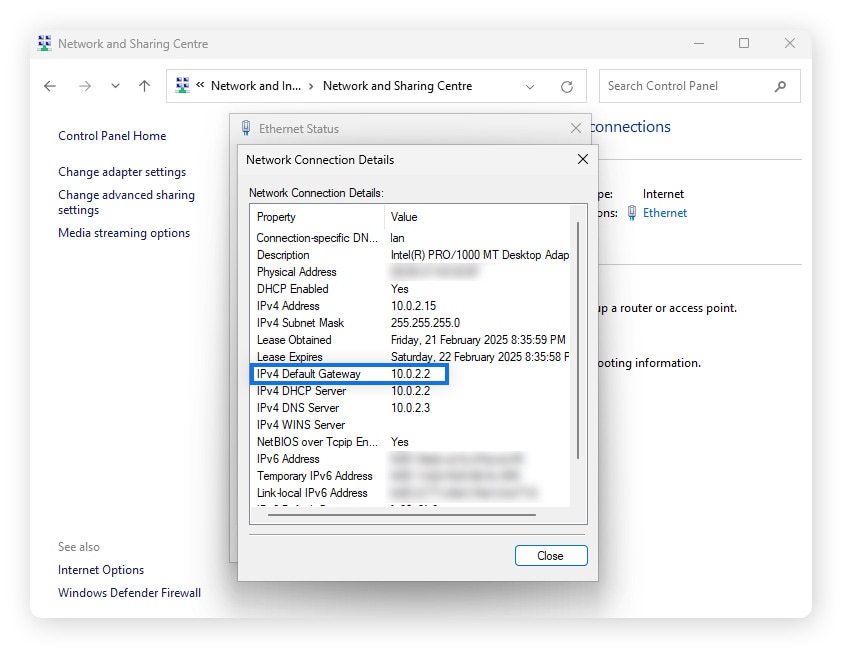Expand the hidden breadcrumb chevrons

click(x=200, y=85)
